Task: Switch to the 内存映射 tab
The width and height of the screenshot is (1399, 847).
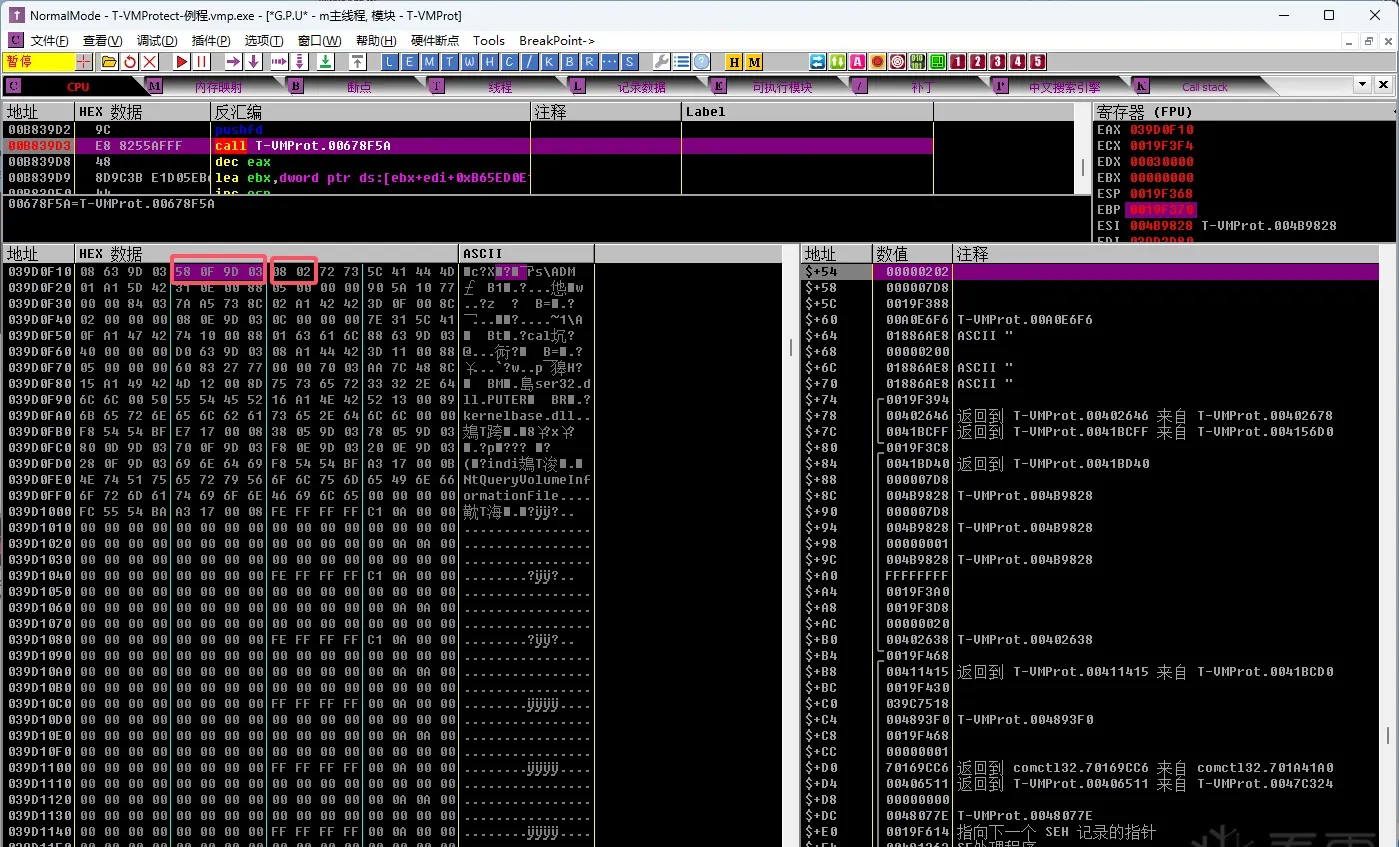Action: [217, 87]
